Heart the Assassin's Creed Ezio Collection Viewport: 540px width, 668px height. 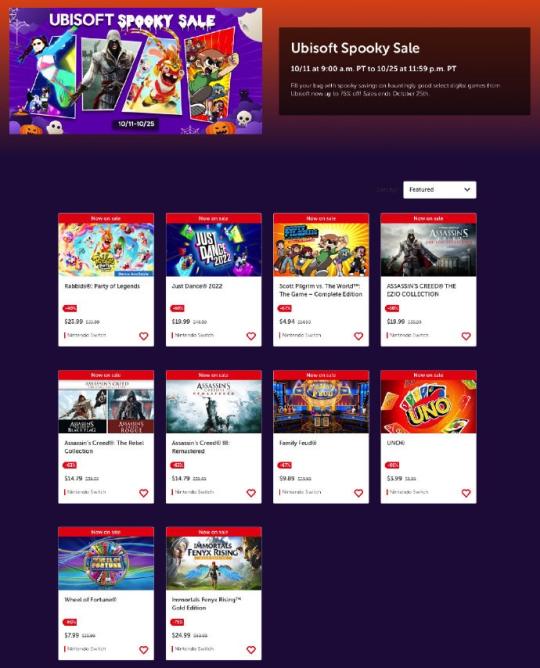(x=466, y=336)
